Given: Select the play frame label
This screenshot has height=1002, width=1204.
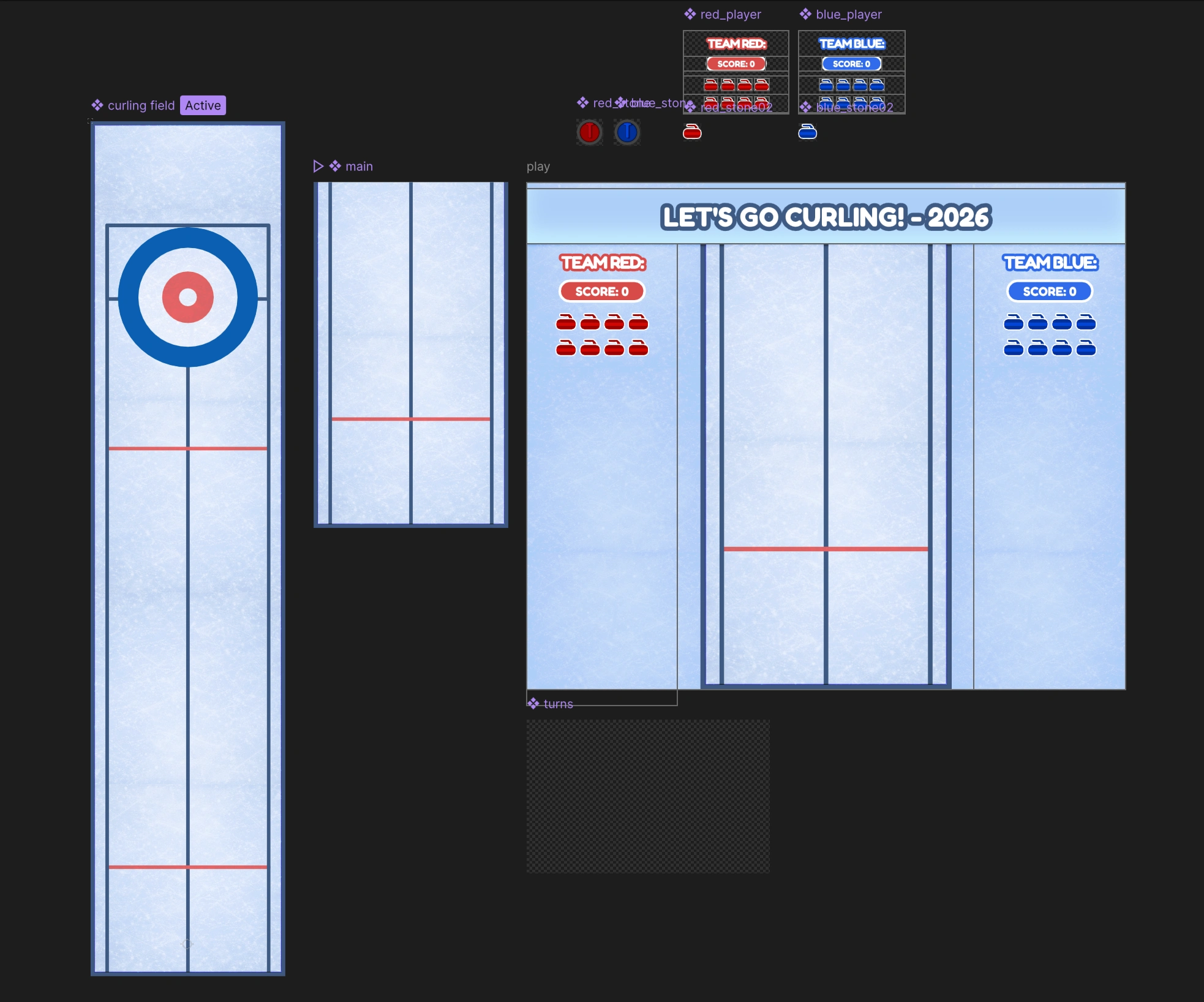Looking at the screenshot, I should tap(538, 167).
